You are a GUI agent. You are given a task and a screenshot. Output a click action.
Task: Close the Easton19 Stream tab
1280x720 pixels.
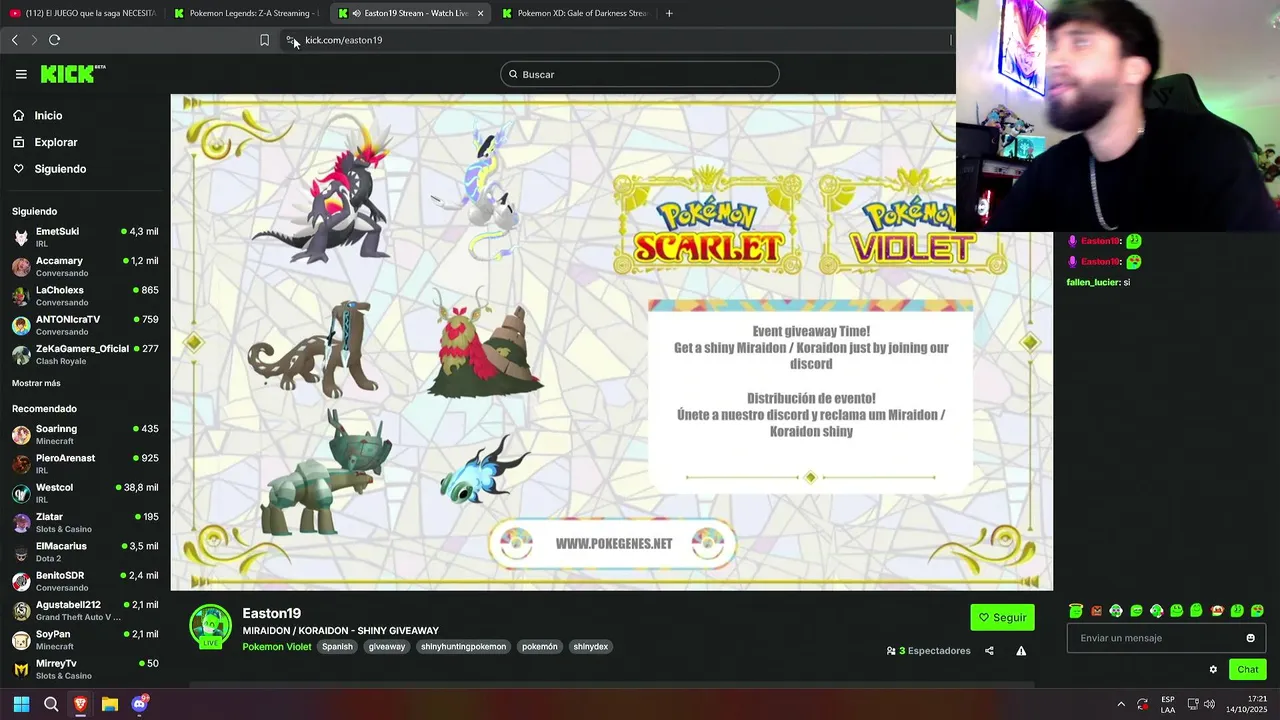coord(481,13)
